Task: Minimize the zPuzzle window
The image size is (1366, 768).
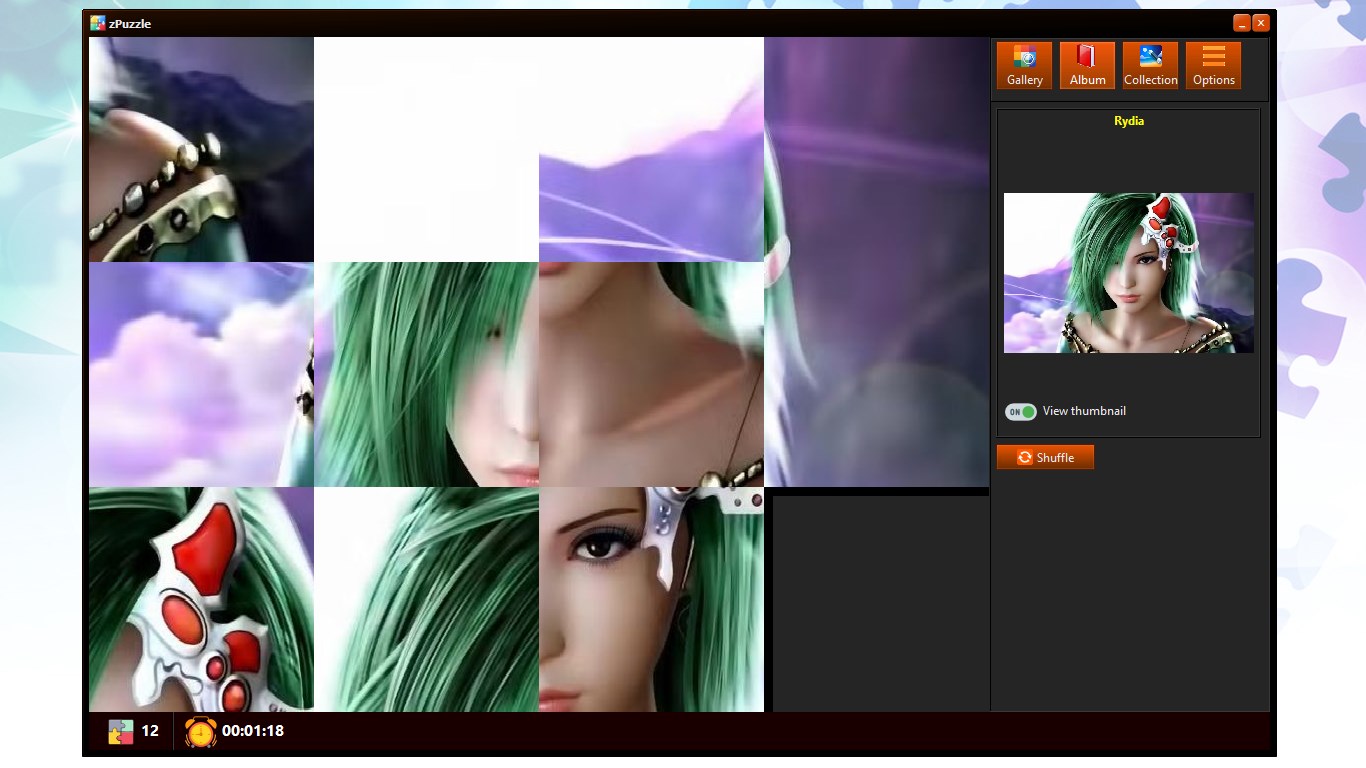Action: (x=1242, y=23)
